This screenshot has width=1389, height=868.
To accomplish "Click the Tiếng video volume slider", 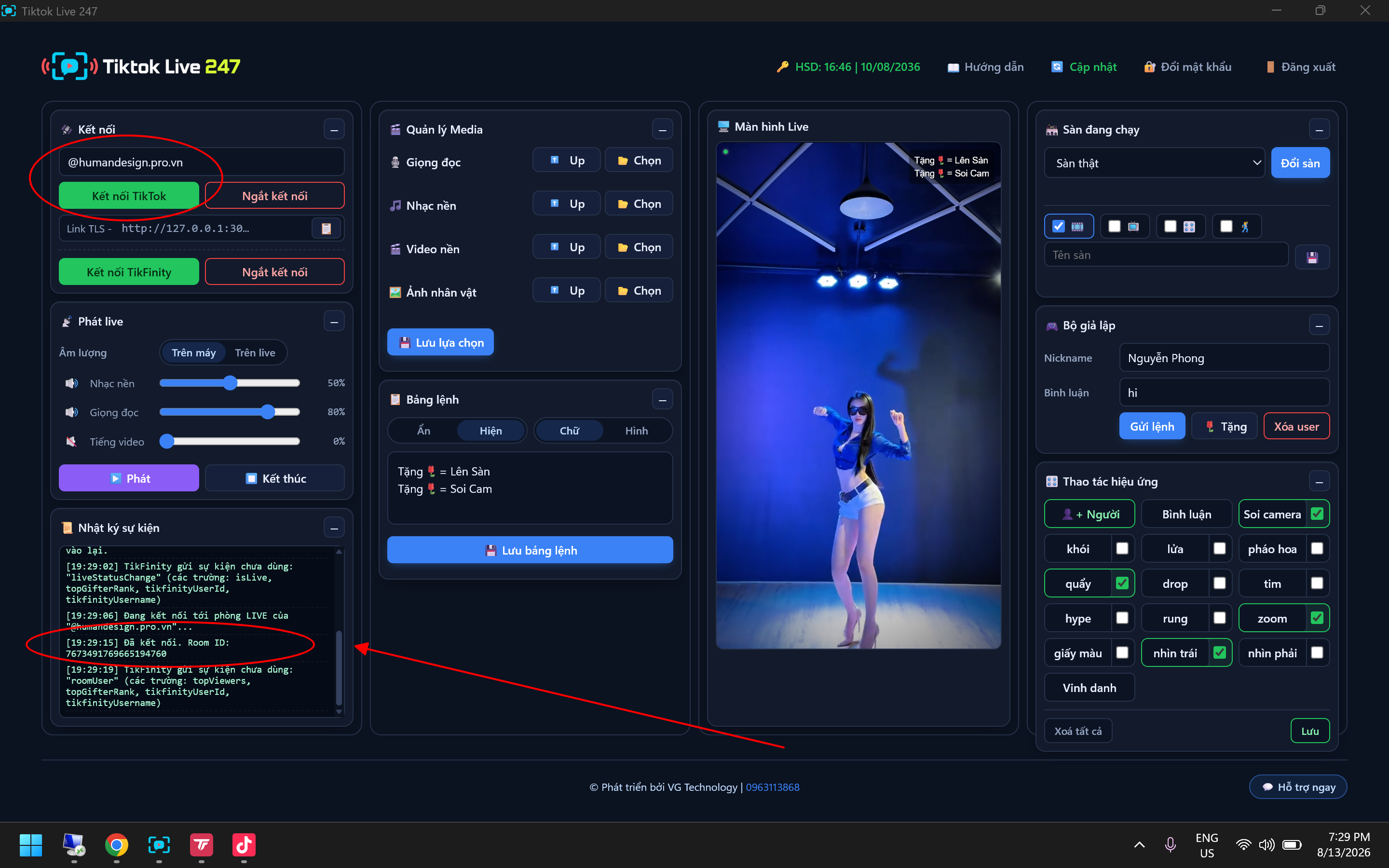I will 230,441.
